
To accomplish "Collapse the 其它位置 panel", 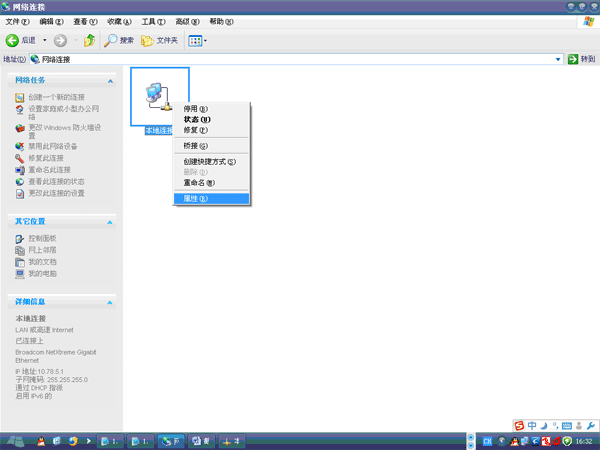I will pos(108,221).
